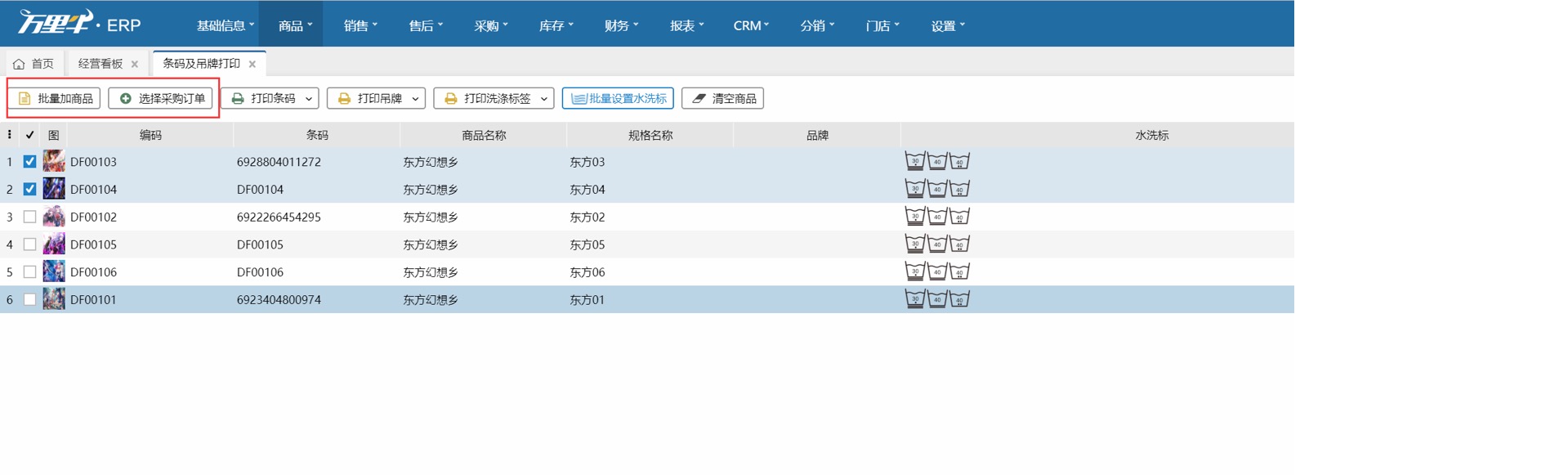Open the 库存 menu
This screenshot has height=475, width=1568.
[556, 25]
